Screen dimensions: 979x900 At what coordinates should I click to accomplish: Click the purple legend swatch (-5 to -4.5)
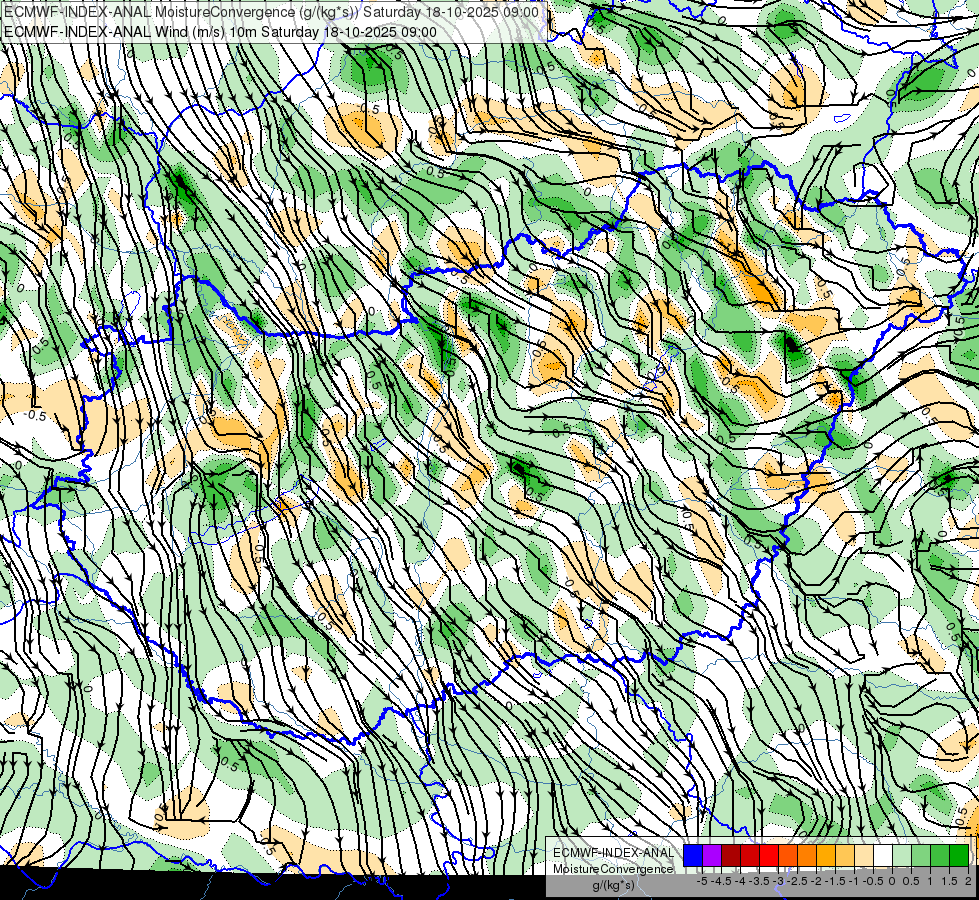[x=712, y=856]
